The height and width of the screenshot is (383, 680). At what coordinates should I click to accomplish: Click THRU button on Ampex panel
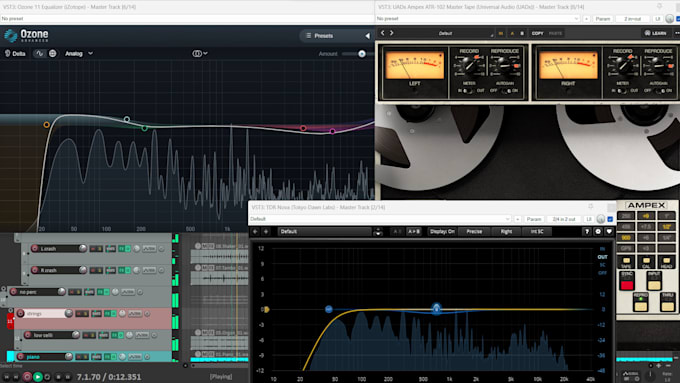coord(667,302)
